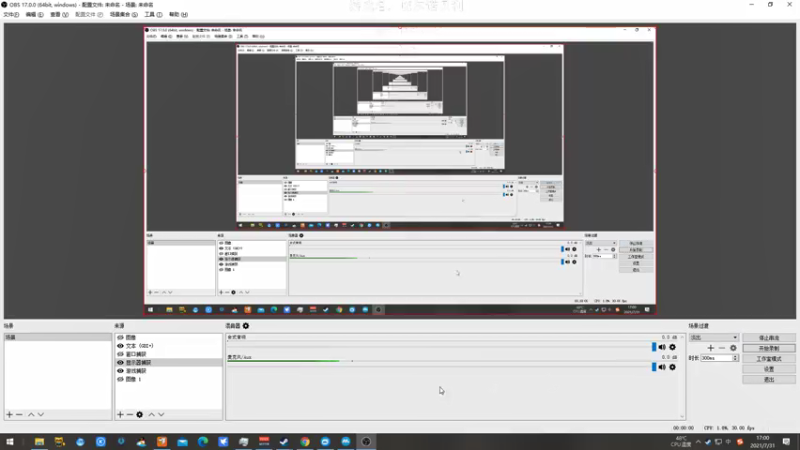Image resolution: width=800 pixels, height=450 pixels.
Task: Click the 麦克风/Aux green level meter
Action: [284, 361]
